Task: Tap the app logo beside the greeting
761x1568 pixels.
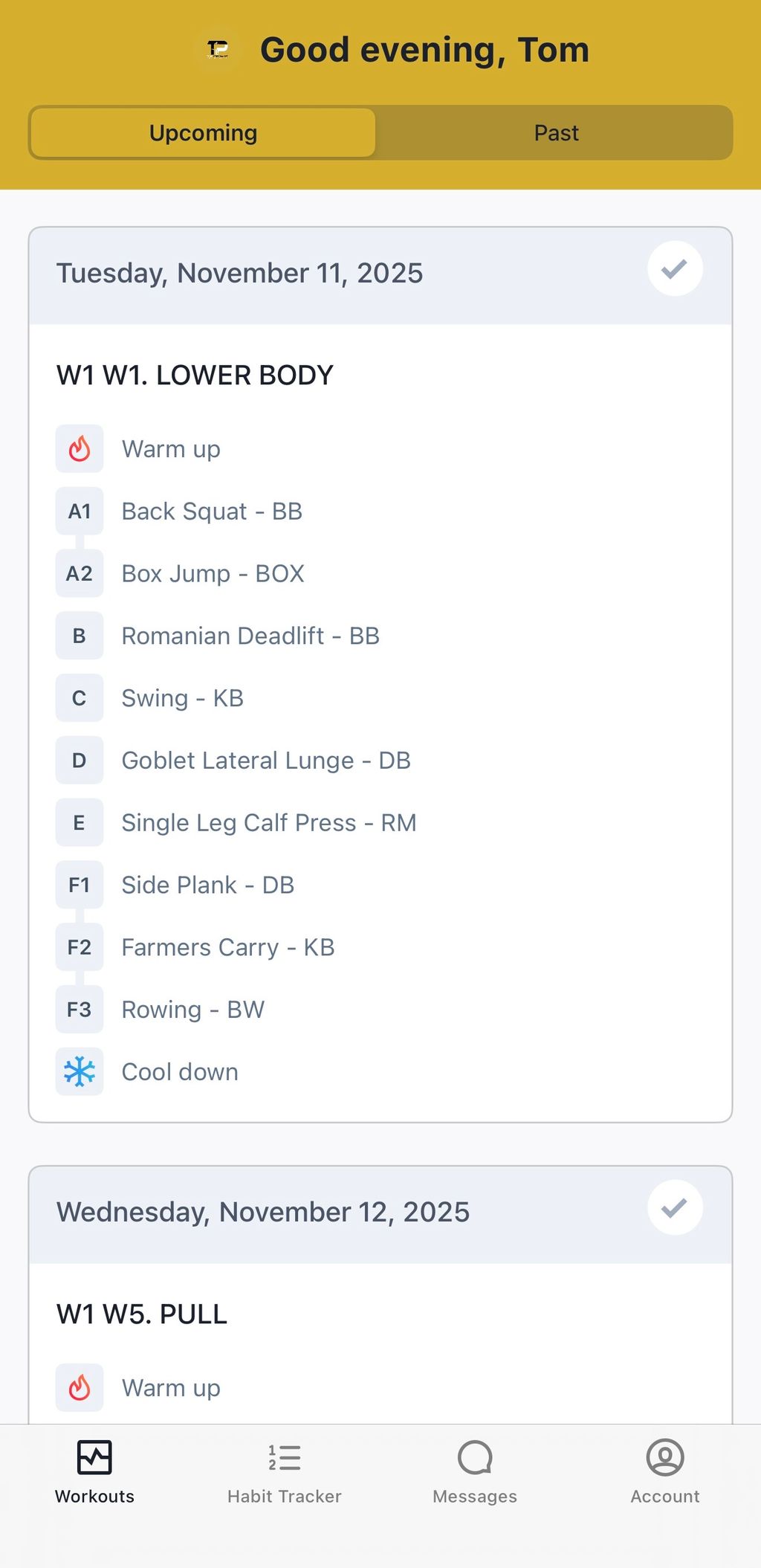Action: (x=218, y=50)
